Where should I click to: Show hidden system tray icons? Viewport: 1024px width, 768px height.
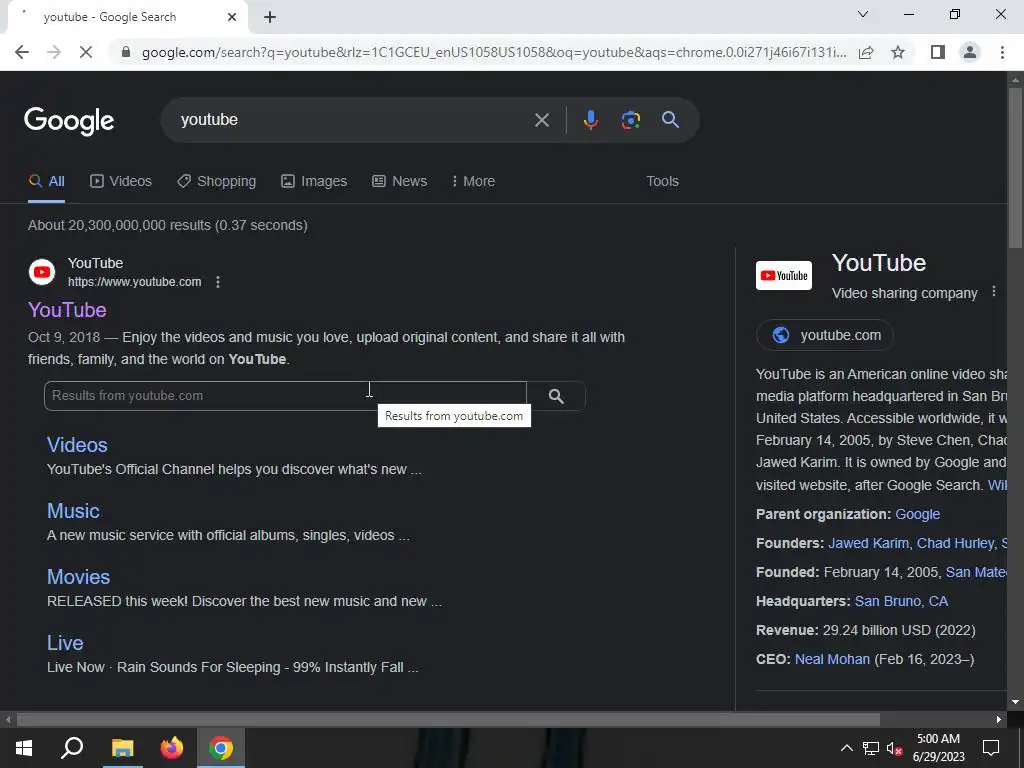point(846,748)
